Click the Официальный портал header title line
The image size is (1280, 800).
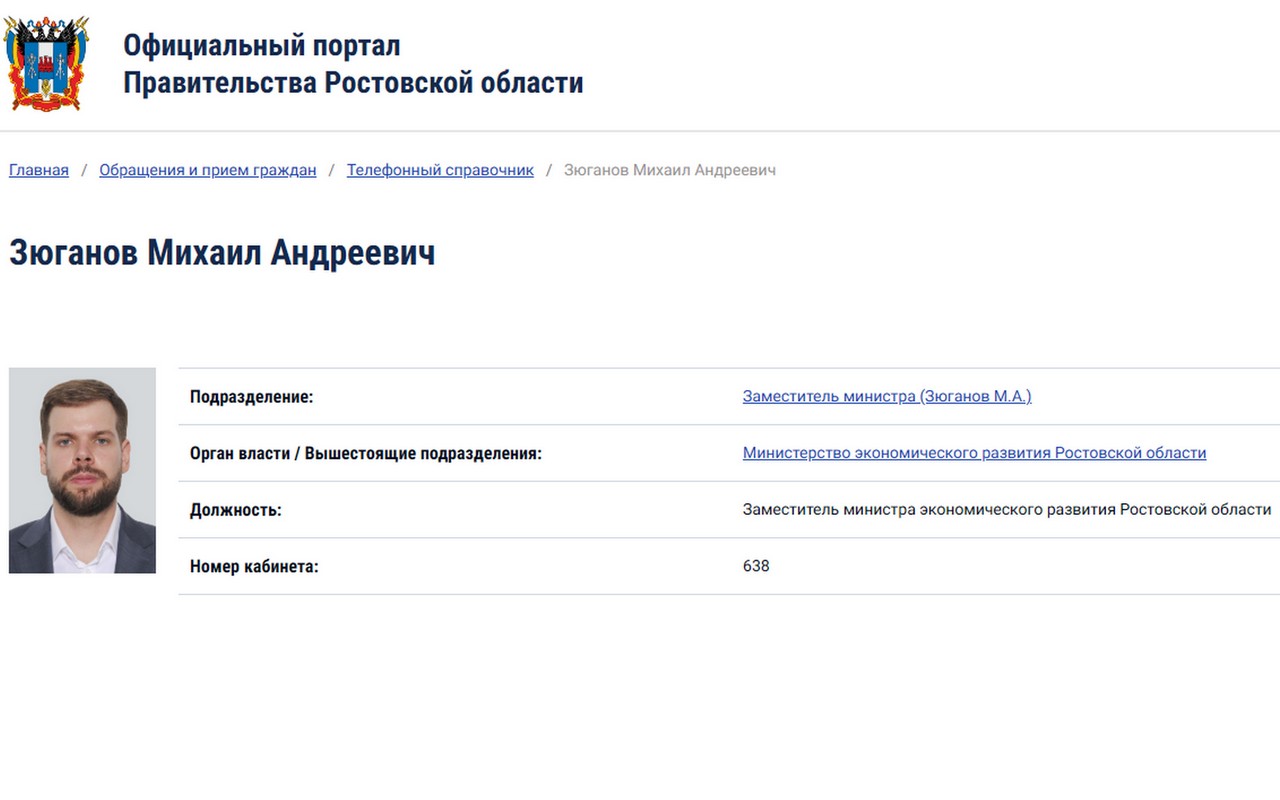262,45
